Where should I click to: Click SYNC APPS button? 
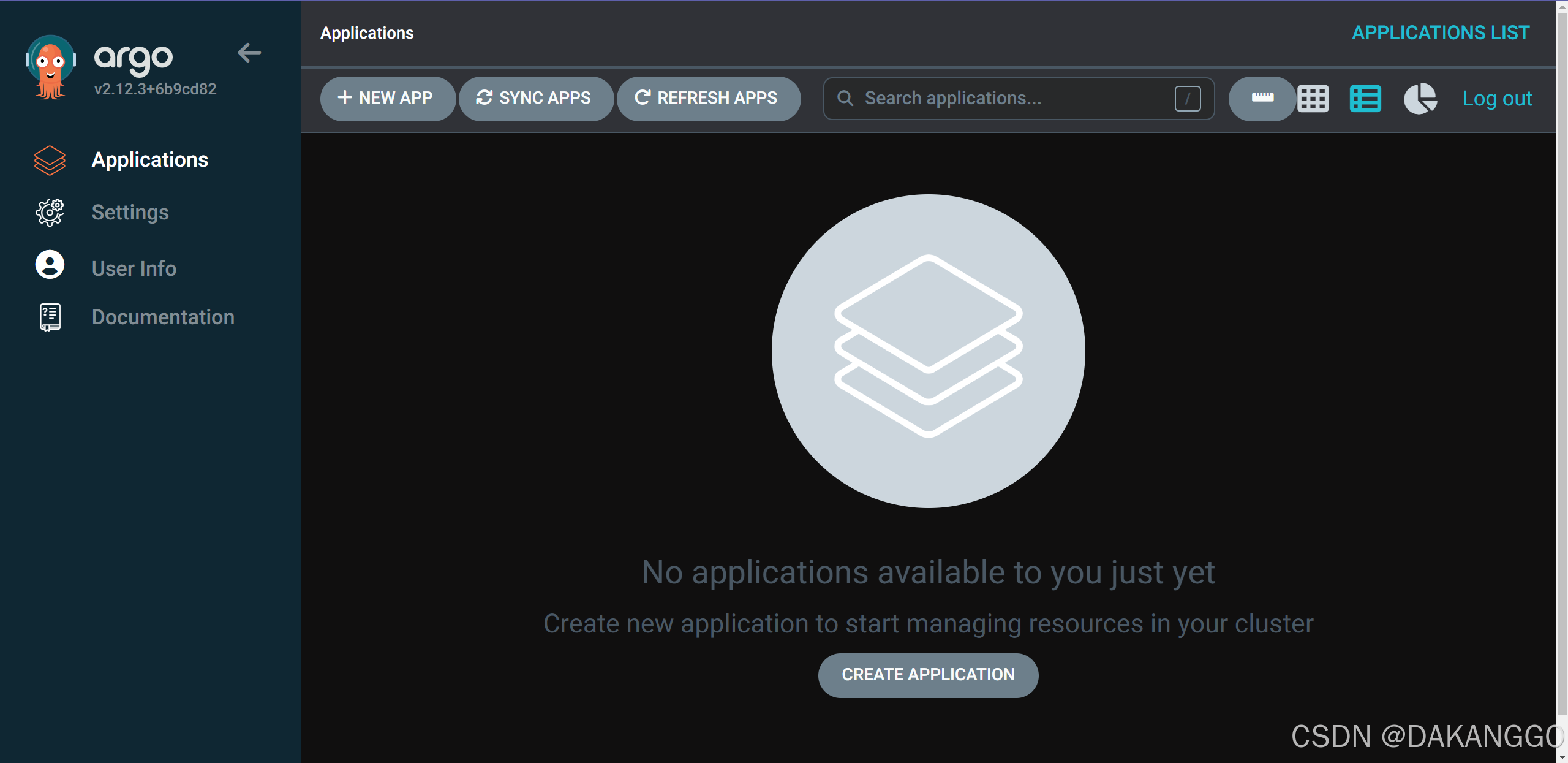tap(535, 98)
